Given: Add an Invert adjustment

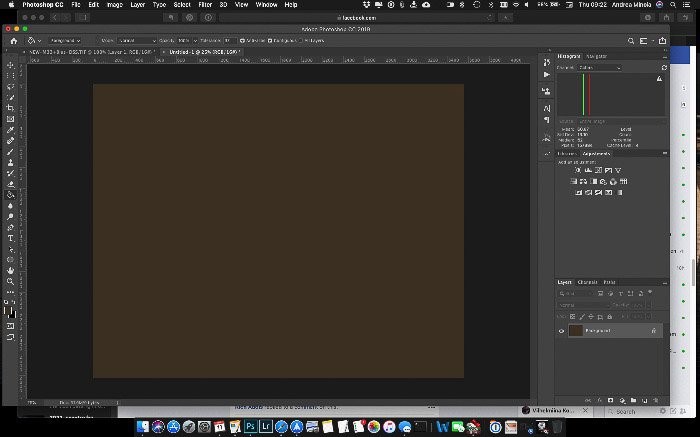Looking at the screenshot, I should 579,192.
